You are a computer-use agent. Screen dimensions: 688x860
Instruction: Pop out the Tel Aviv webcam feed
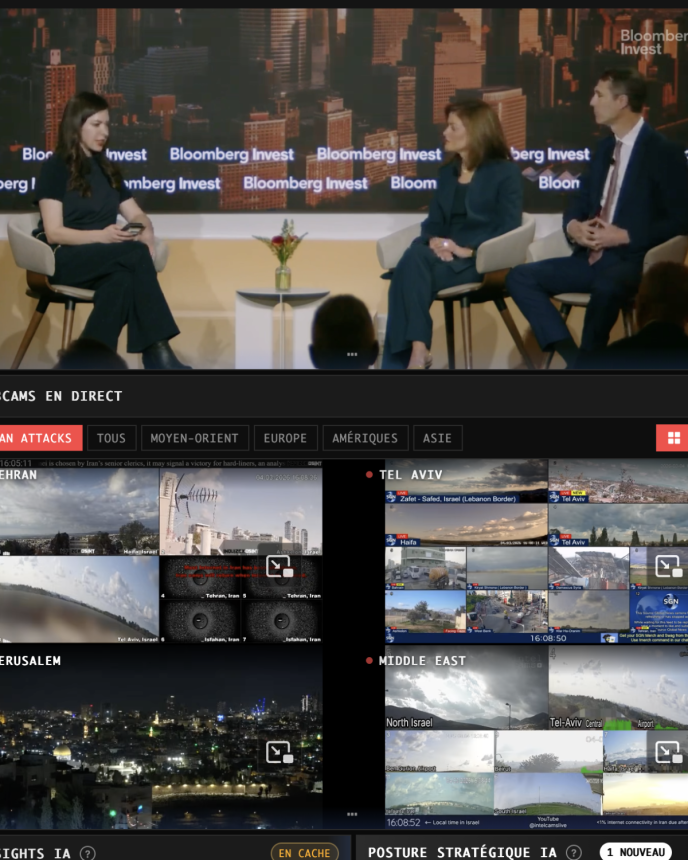(x=667, y=567)
